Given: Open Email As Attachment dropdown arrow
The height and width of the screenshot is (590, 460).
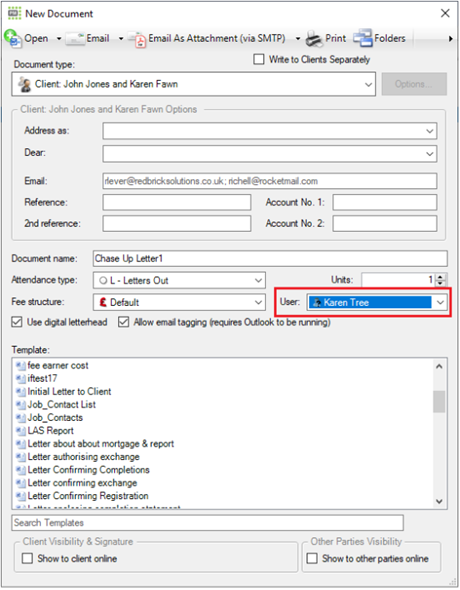Looking at the screenshot, I should click(298, 39).
